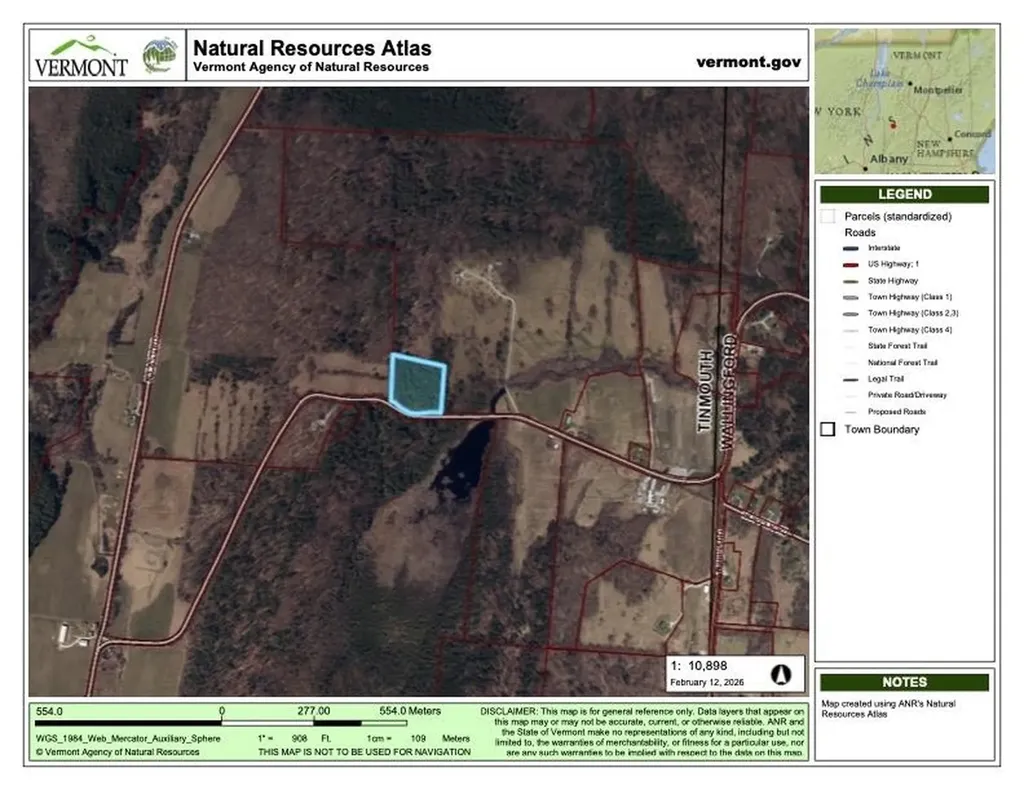This screenshot has width=1024, height=790.
Task: Click the north arrow compass icon
Action: (782, 673)
